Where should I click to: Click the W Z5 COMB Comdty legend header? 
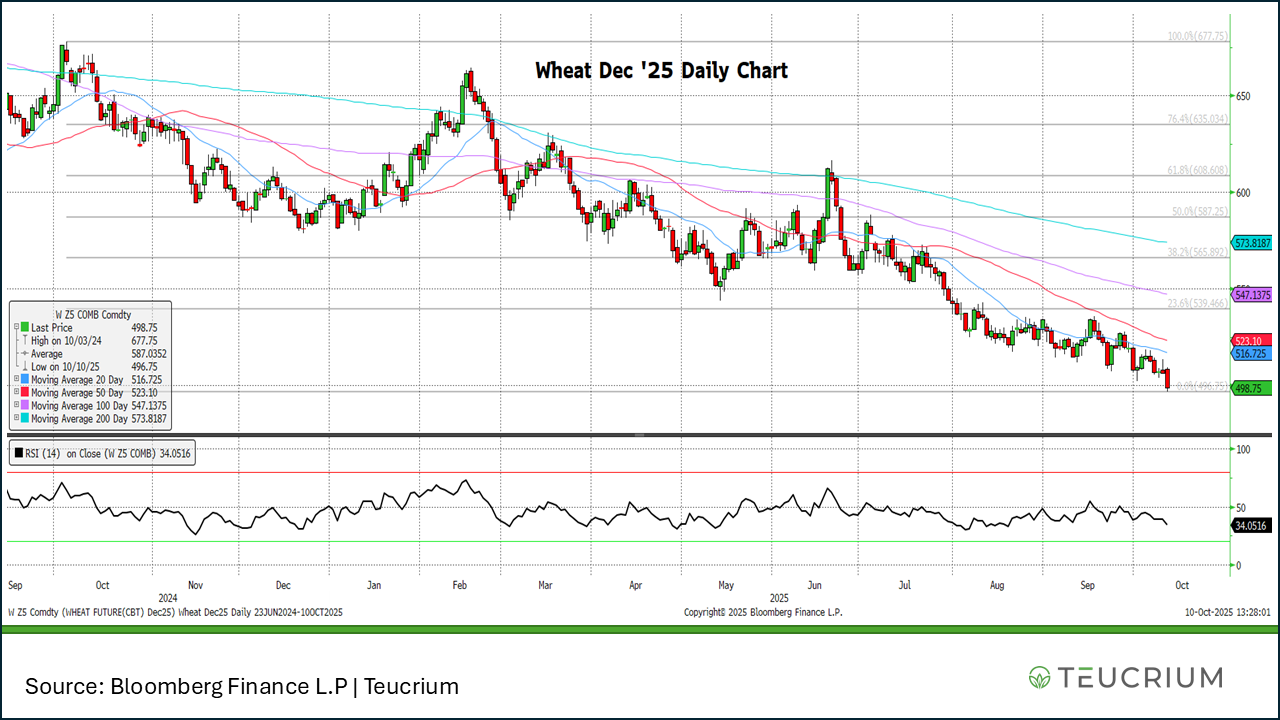(x=89, y=314)
